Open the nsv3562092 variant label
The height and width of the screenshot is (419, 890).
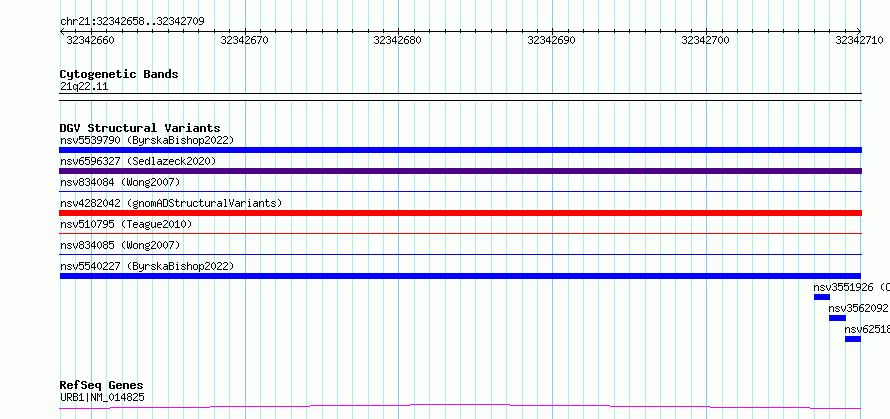(859, 308)
